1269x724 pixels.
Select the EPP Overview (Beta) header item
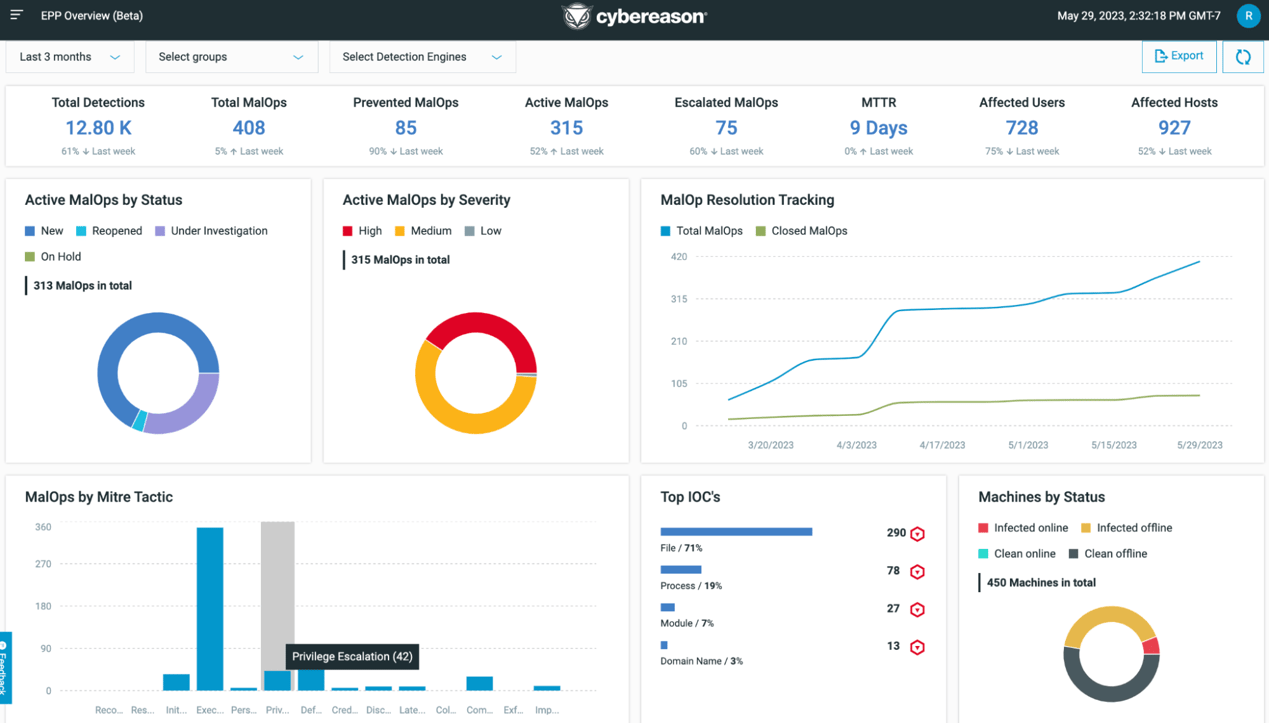coord(90,15)
